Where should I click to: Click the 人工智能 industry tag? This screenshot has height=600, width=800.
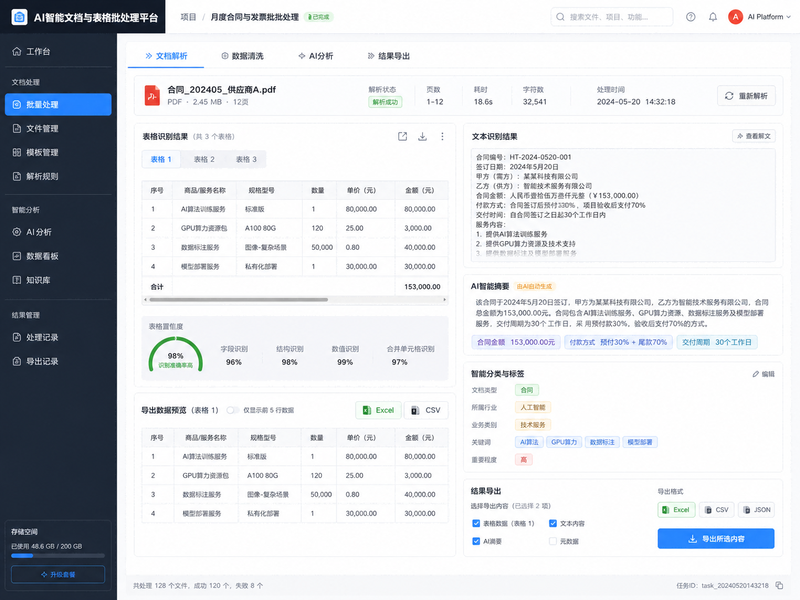click(533, 408)
